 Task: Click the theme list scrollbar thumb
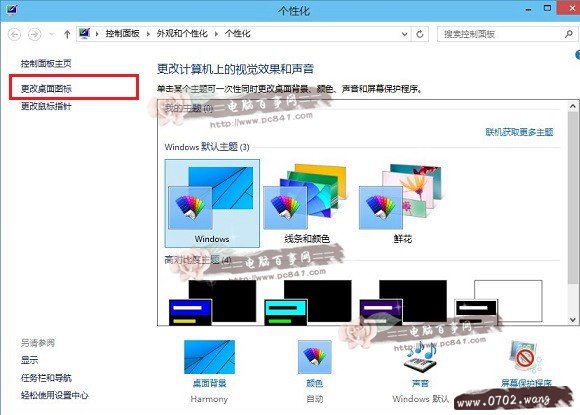pyautogui.click(x=573, y=198)
